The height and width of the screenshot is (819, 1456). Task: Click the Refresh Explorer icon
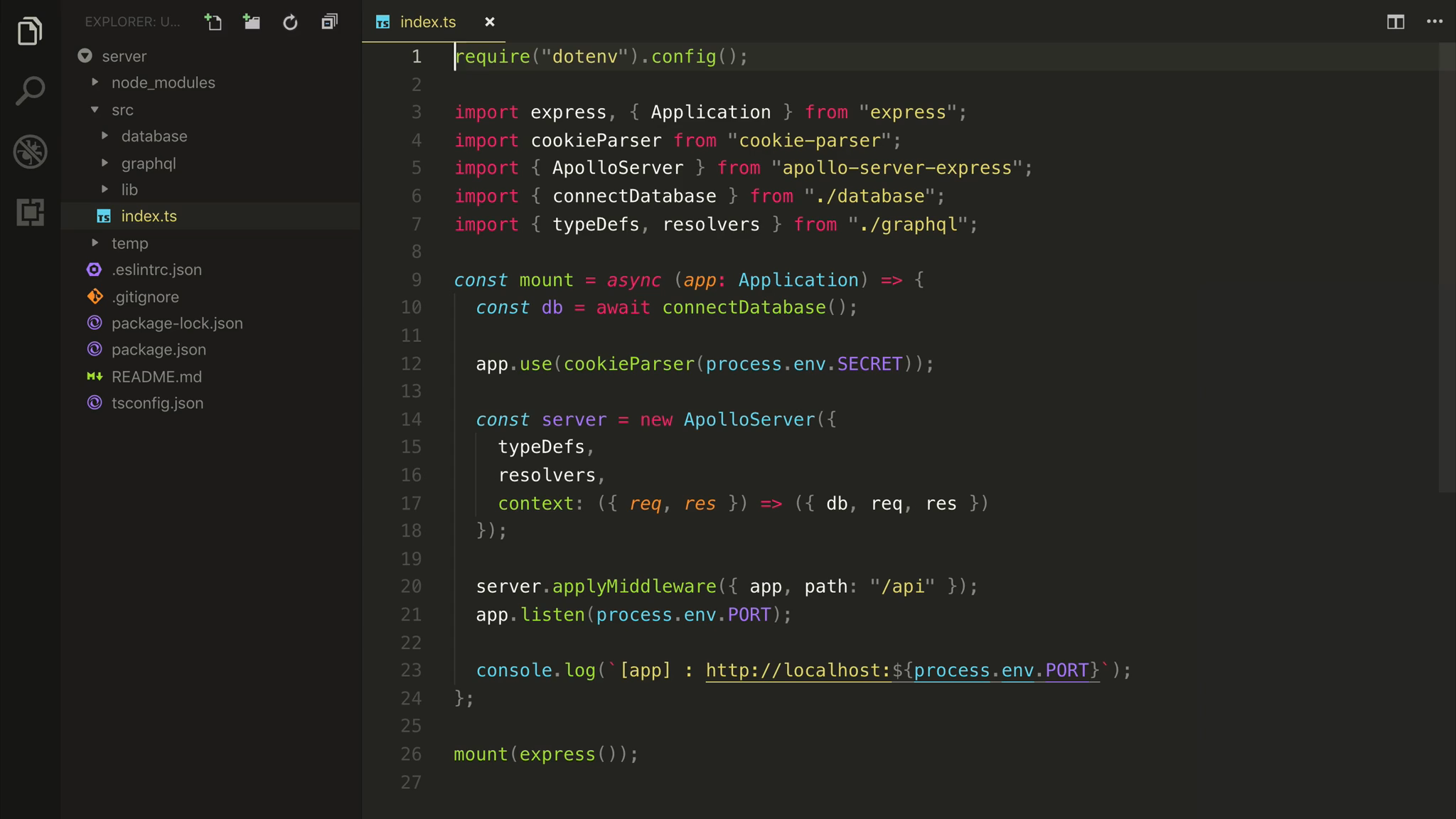click(x=290, y=22)
